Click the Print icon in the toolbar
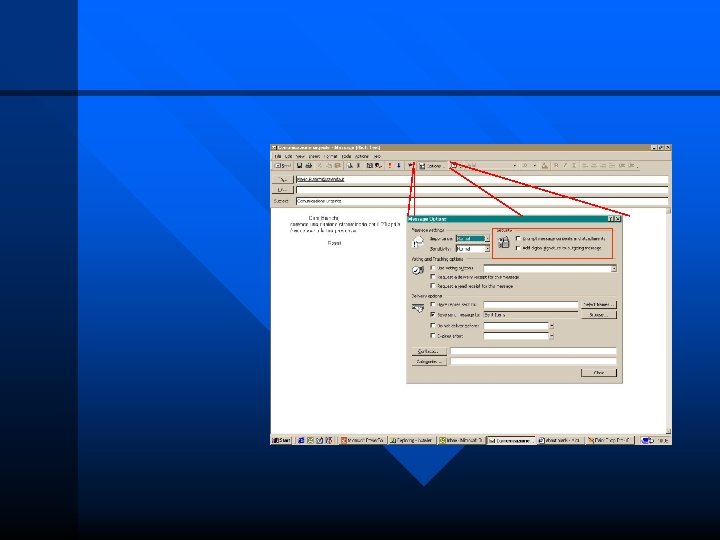 coord(309,166)
